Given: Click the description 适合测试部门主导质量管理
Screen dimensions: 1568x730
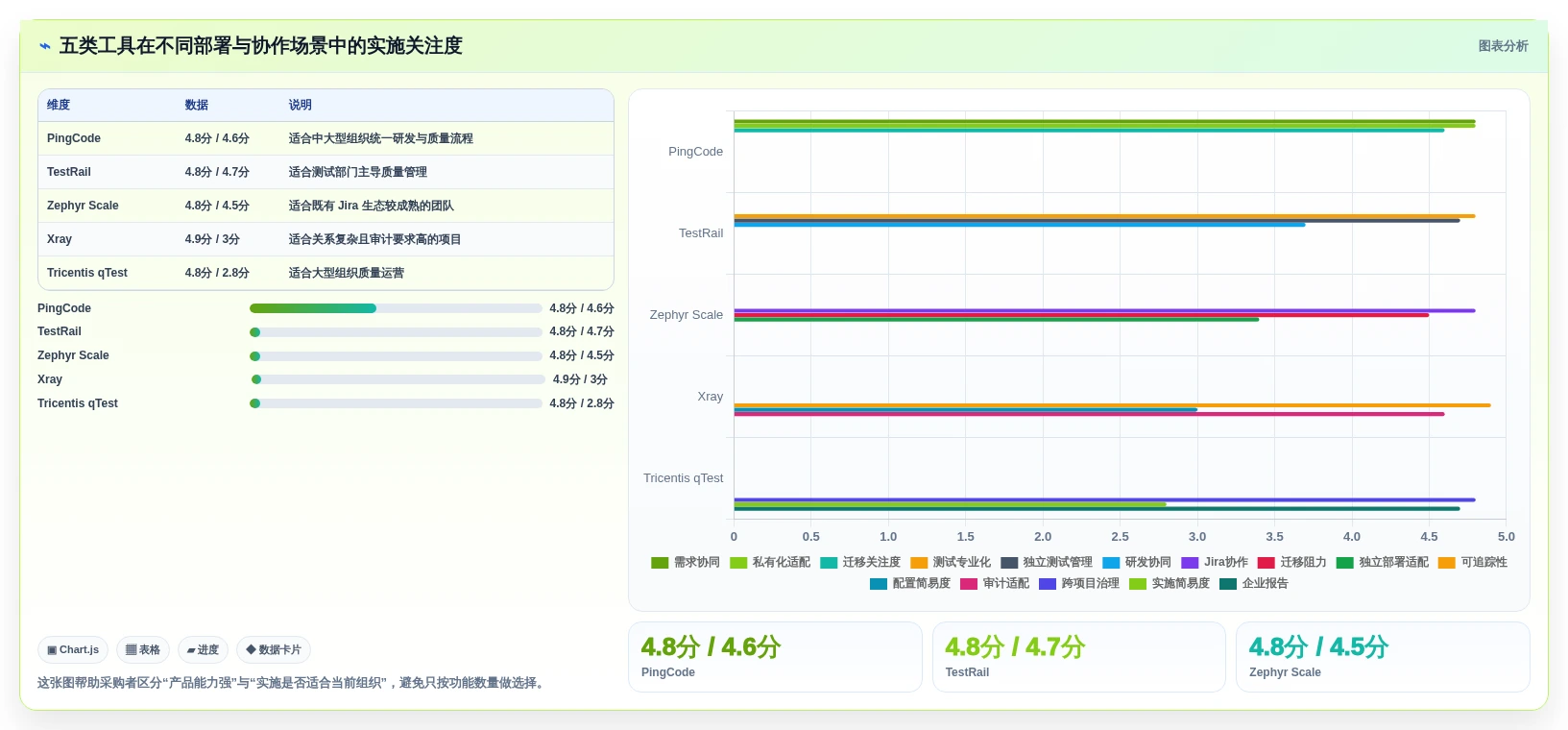Looking at the screenshot, I should pyautogui.click(x=358, y=172).
